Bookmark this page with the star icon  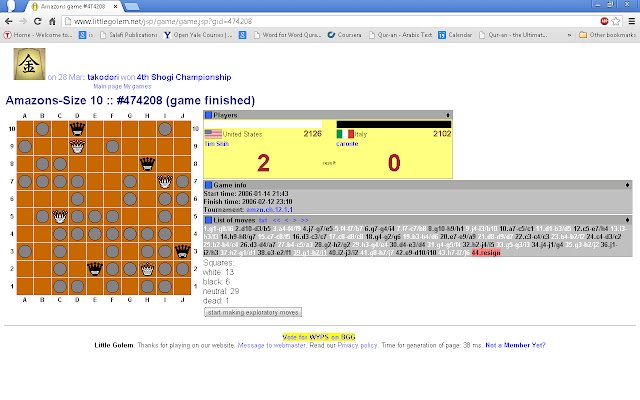point(616,21)
